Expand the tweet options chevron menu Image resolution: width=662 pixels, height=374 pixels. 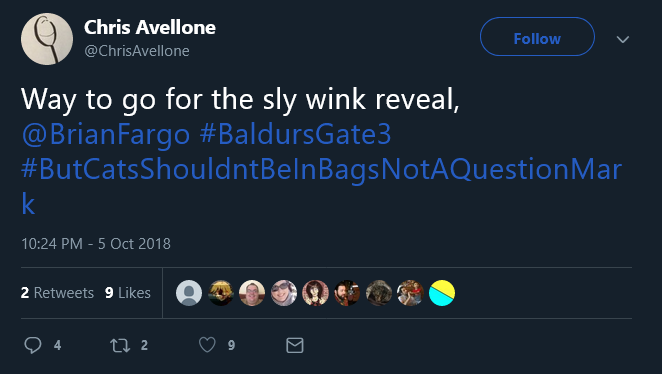pyautogui.click(x=623, y=39)
